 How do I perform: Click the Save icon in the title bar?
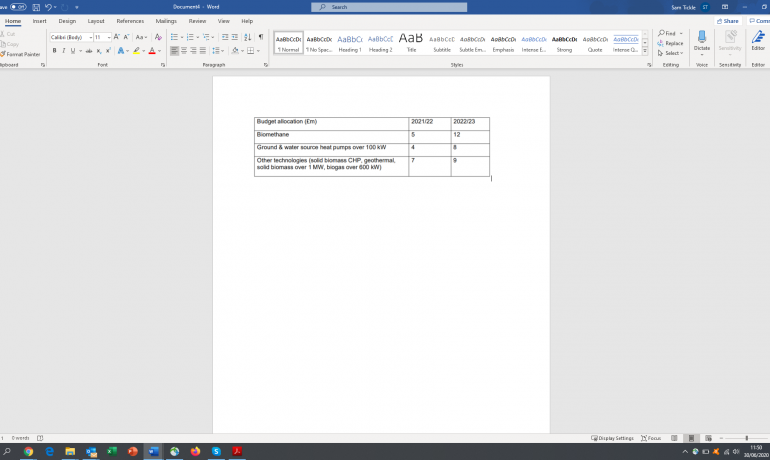pyautogui.click(x=34, y=7)
